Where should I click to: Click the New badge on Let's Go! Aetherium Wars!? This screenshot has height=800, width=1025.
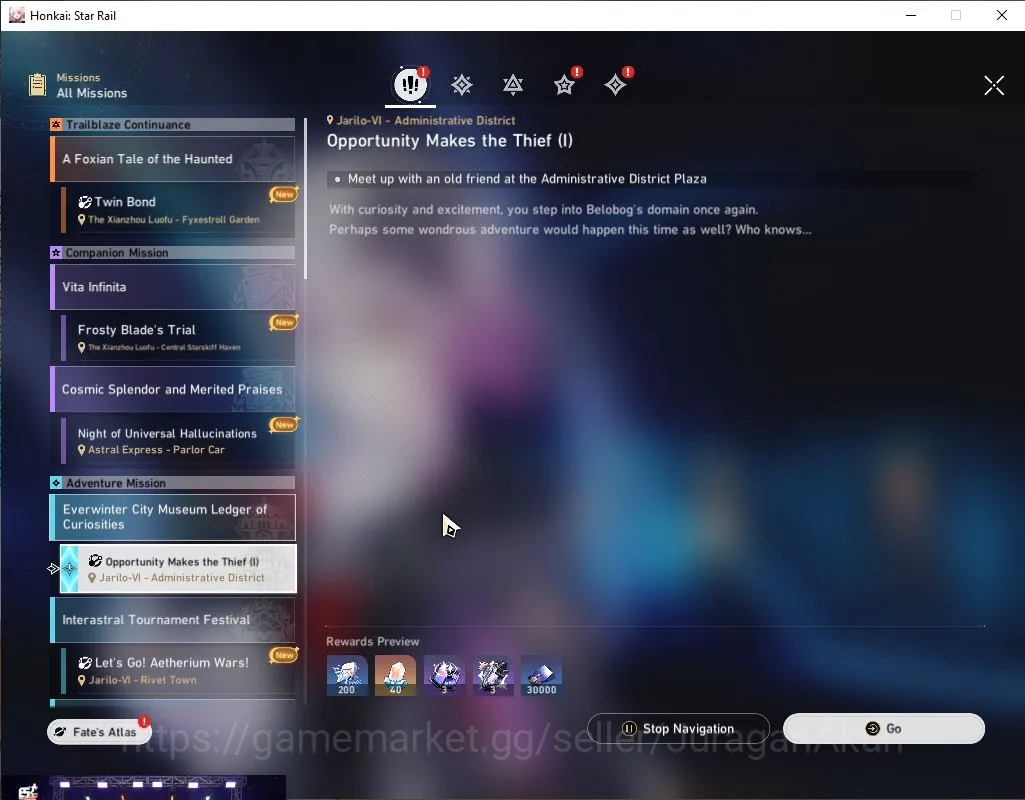click(284, 655)
